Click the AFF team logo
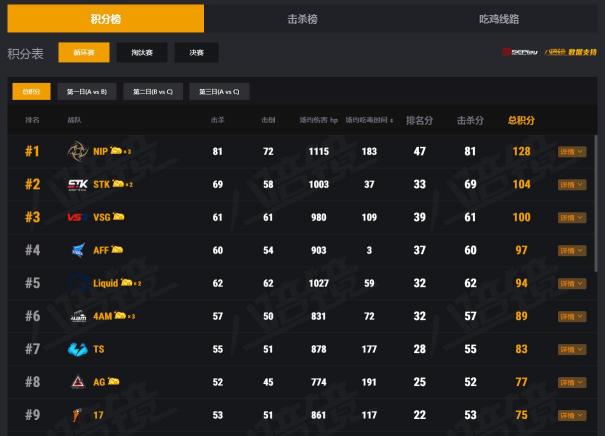This screenshot has width=605, height=436. pyautogui.click(x=78, y=250)
